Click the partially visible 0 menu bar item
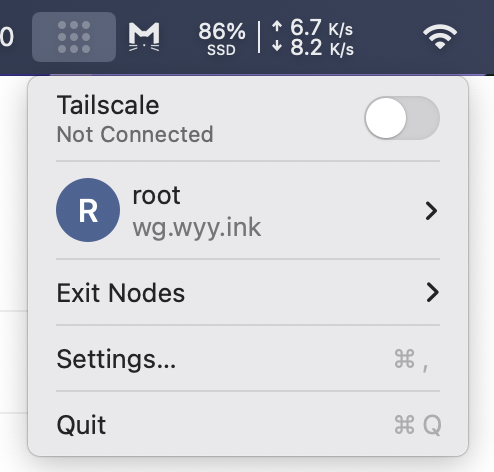Screen dimensions: 494x472 7,37
